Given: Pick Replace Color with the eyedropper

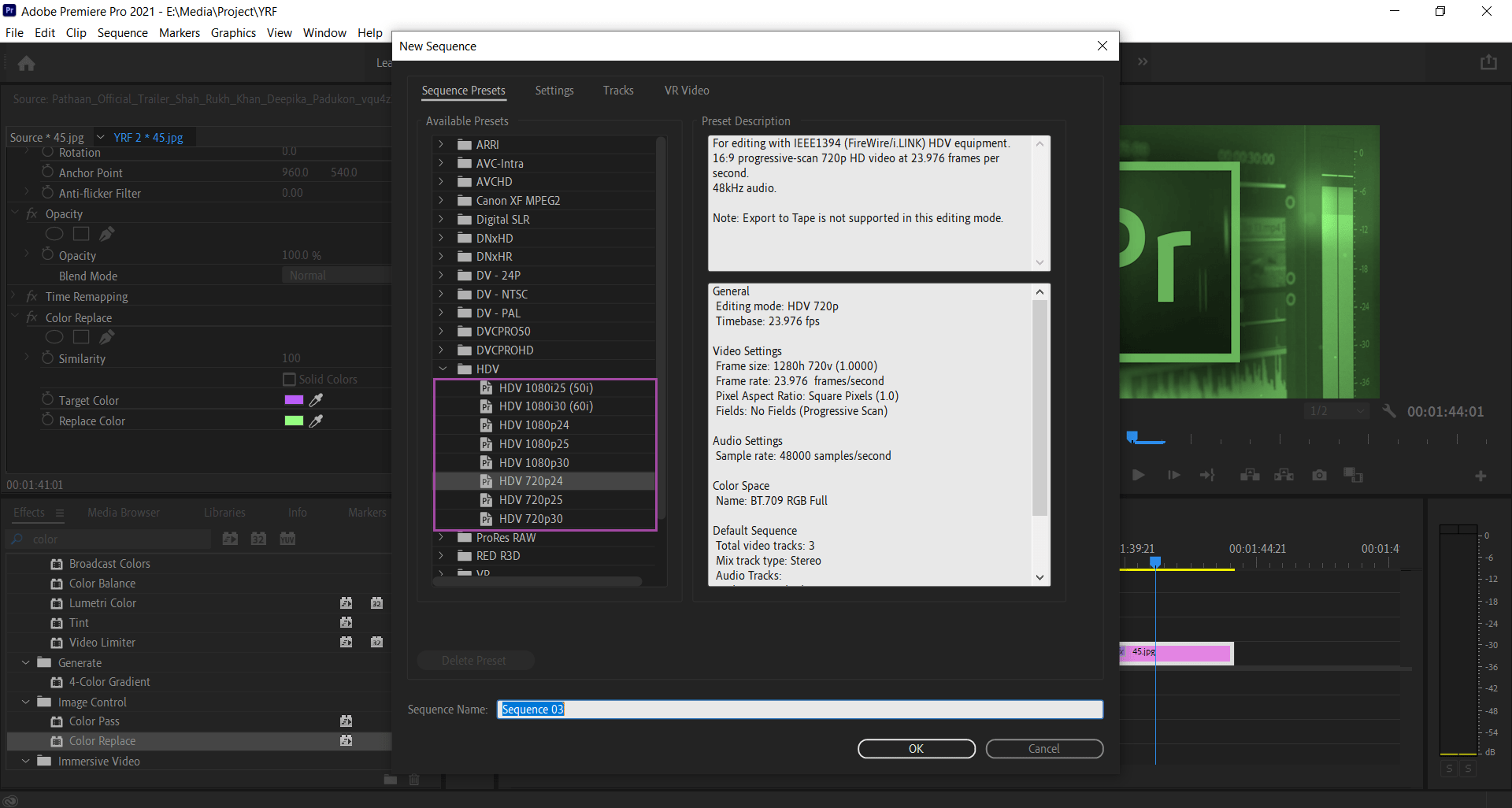Looking at the screenshot, I should pos(317,421).
